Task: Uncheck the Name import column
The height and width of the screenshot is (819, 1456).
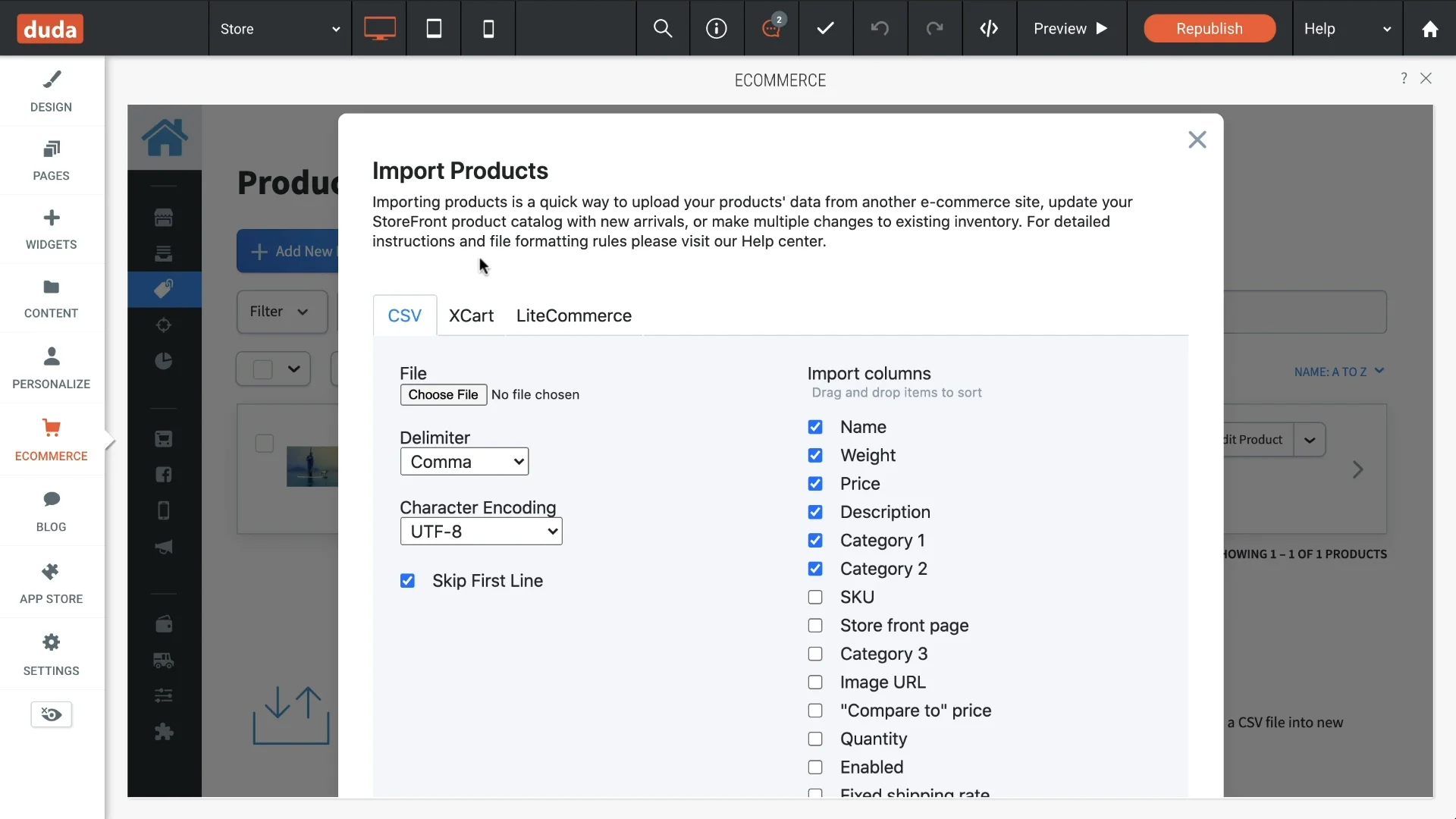Action: [x=815, y=427]
